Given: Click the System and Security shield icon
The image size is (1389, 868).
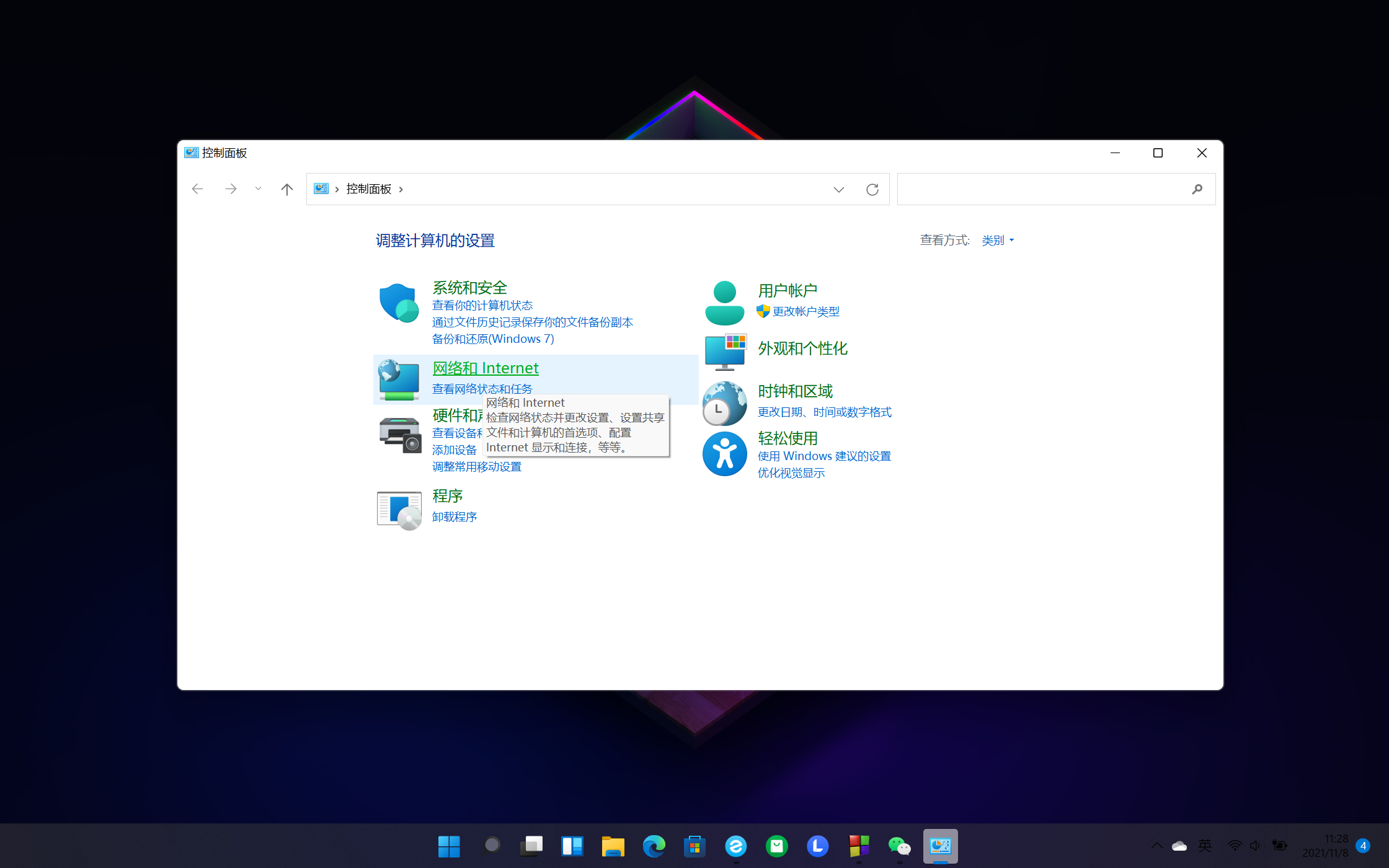Looking at the screenshot, I should coord(399,303).
